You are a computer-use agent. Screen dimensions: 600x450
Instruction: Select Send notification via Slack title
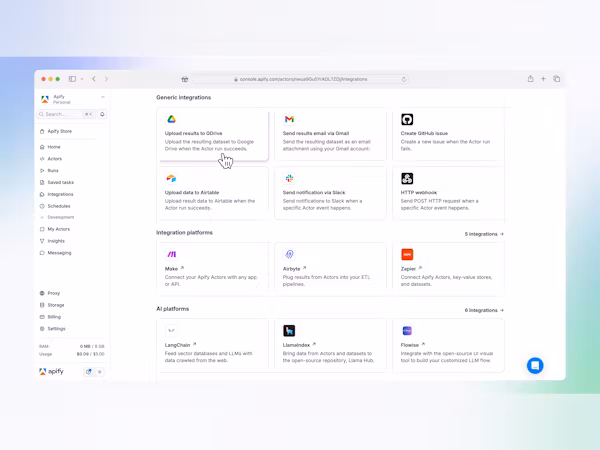tap(314, 193)
